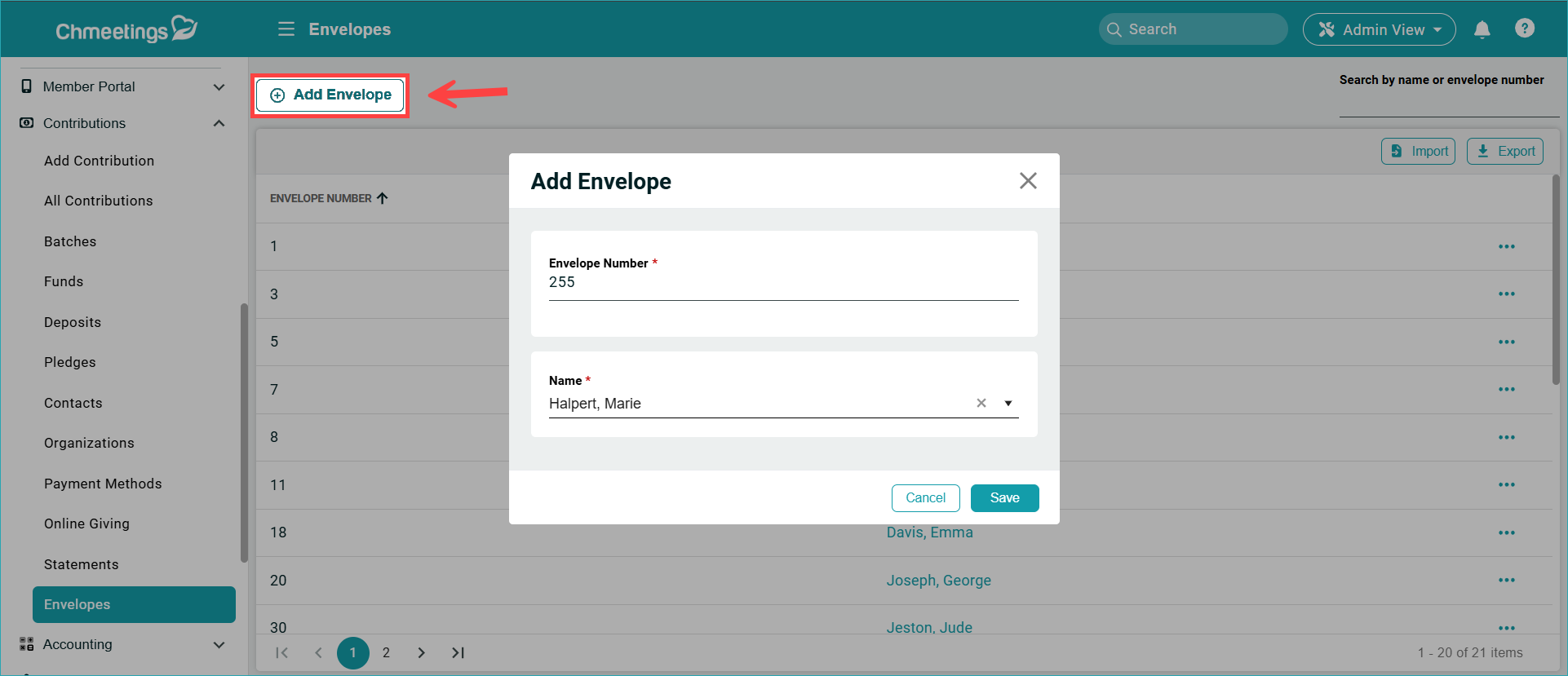Go to the last page of envelopes
Screen dimensions: 1568x676
pyautogui.click(x=458, y=653)
